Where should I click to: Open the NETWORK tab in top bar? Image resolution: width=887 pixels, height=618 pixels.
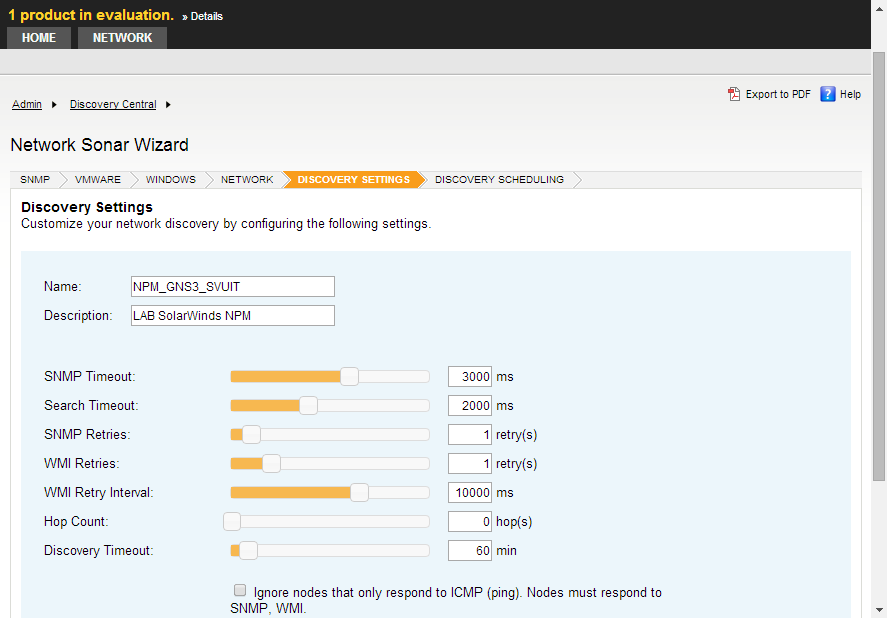[x=122, y=38]
